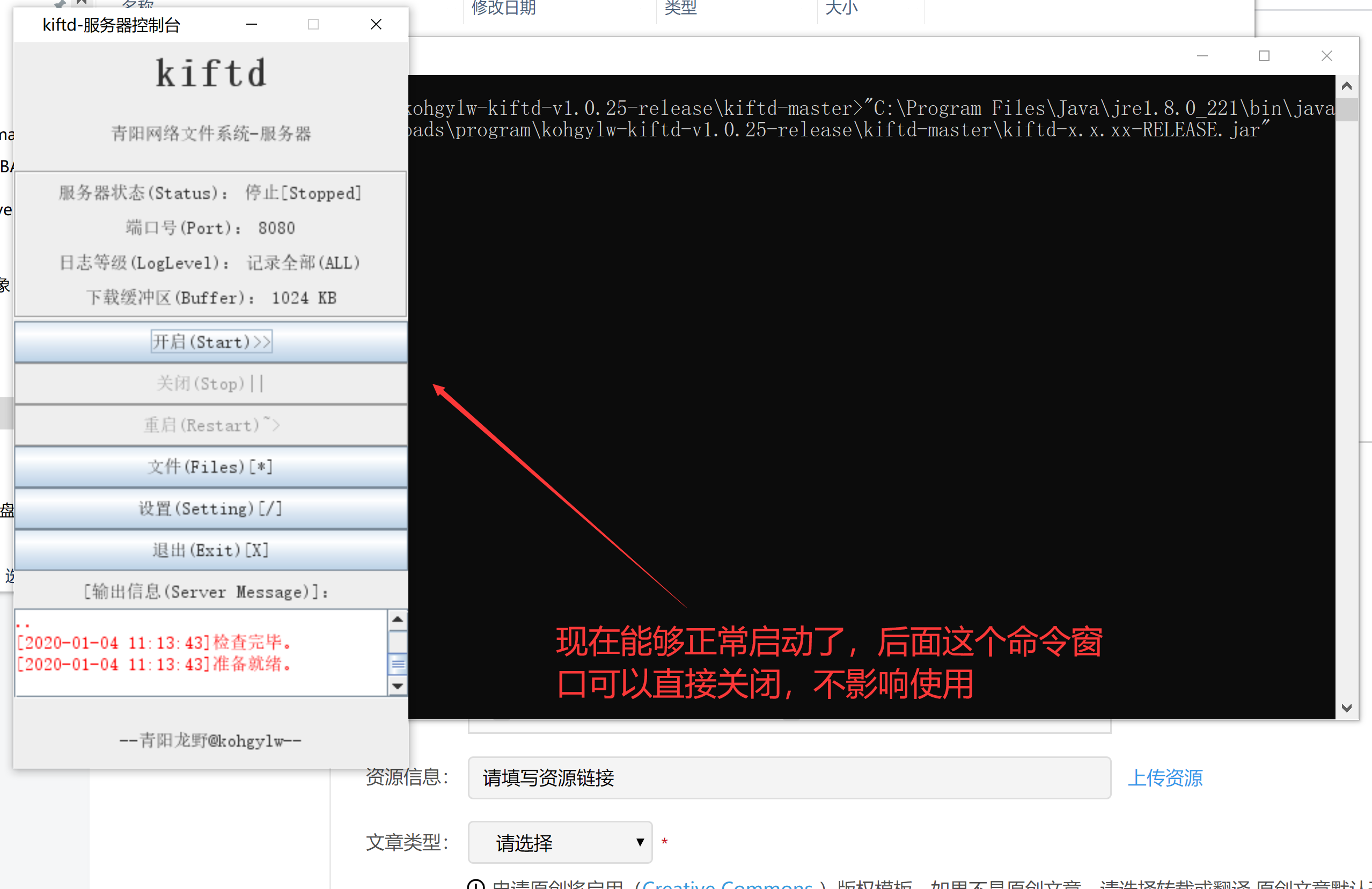The height and width of the screenshot is (889, 1372).
Task: Select the 修改日期 column header
Action: 503,9
